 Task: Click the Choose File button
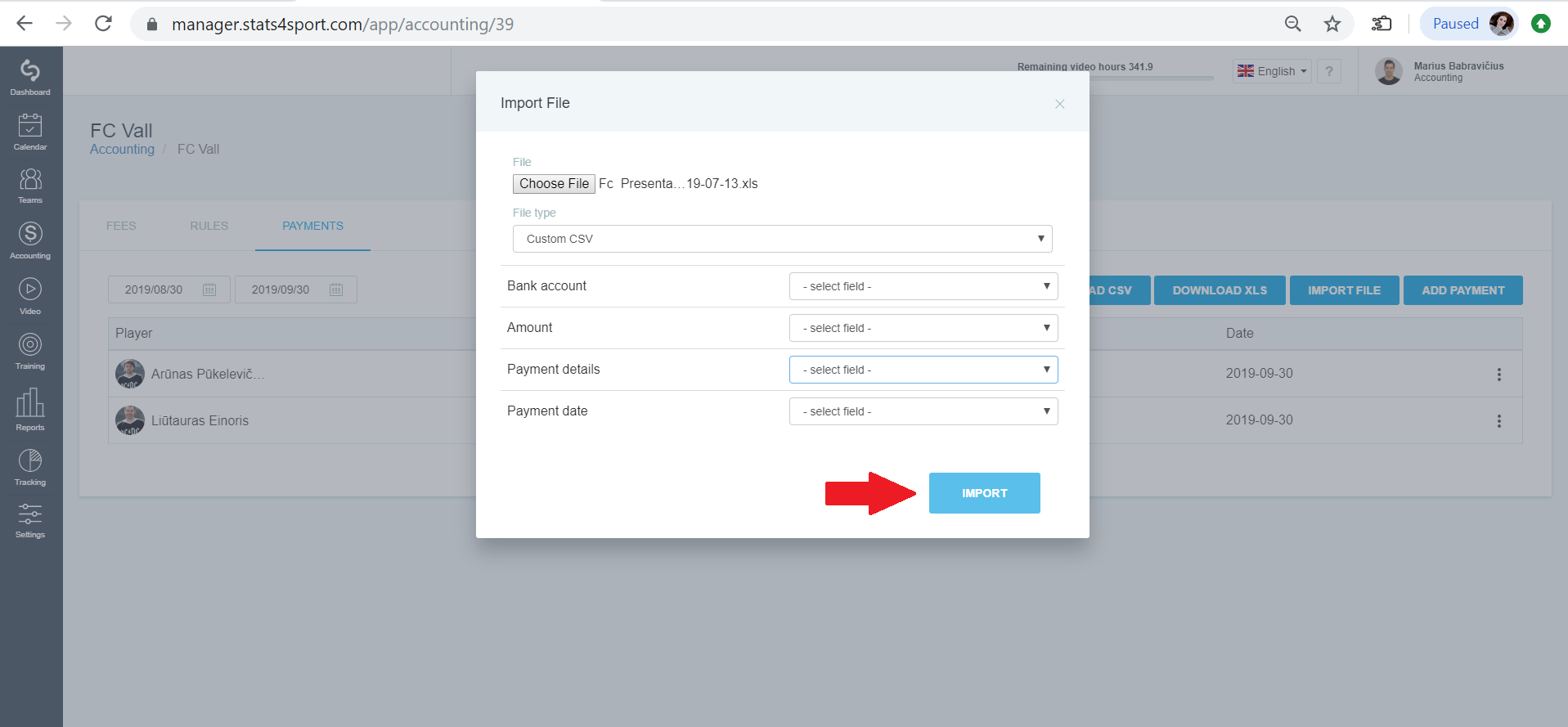pos(554,184)
